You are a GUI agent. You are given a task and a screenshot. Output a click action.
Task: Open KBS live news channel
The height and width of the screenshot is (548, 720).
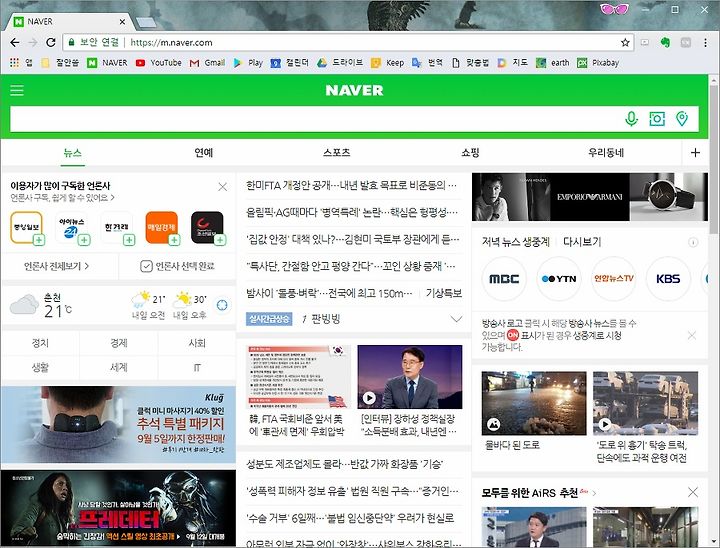(668, 278)
